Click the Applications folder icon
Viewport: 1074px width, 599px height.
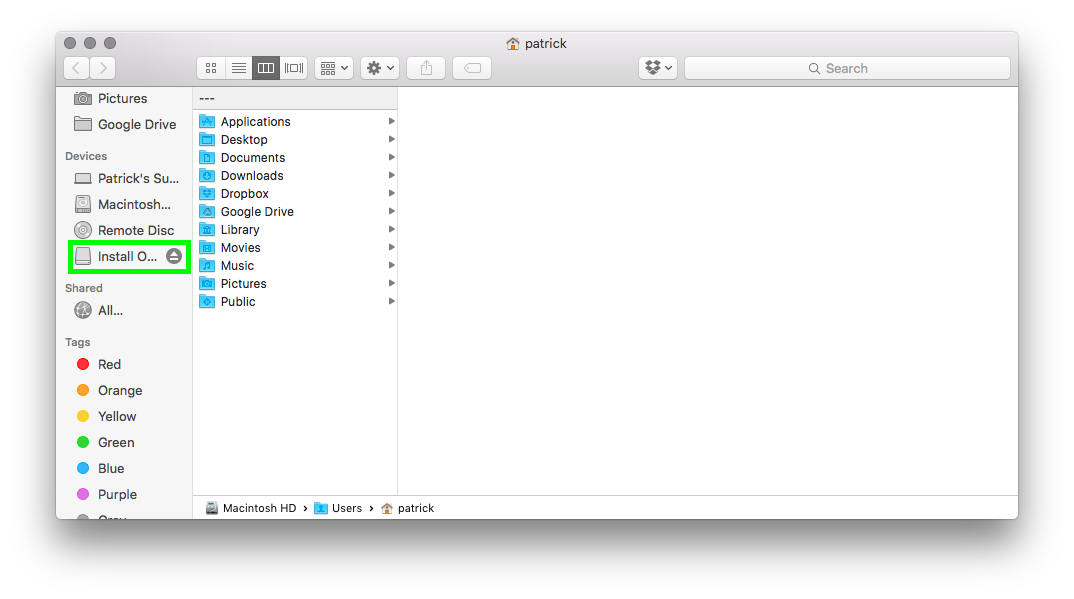(x=207, y=121)
